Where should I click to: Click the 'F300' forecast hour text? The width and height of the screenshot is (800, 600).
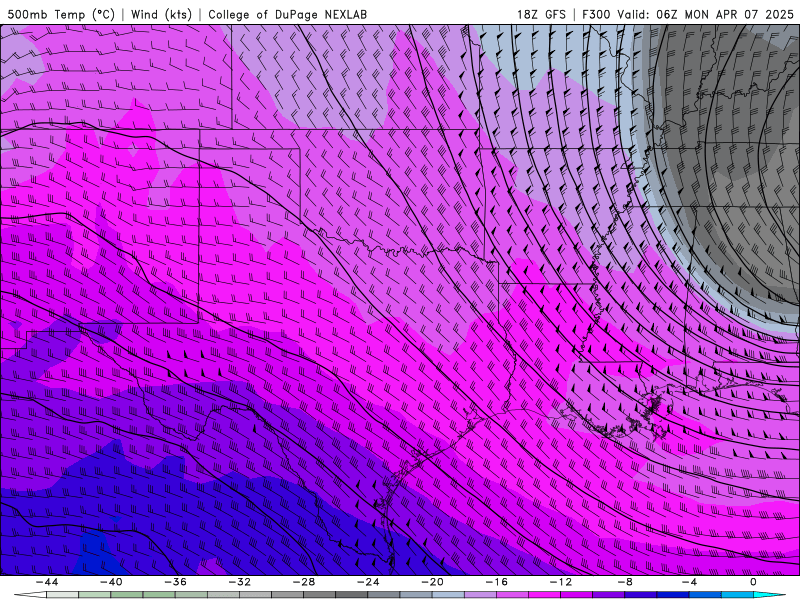click(x=596, y=14)
